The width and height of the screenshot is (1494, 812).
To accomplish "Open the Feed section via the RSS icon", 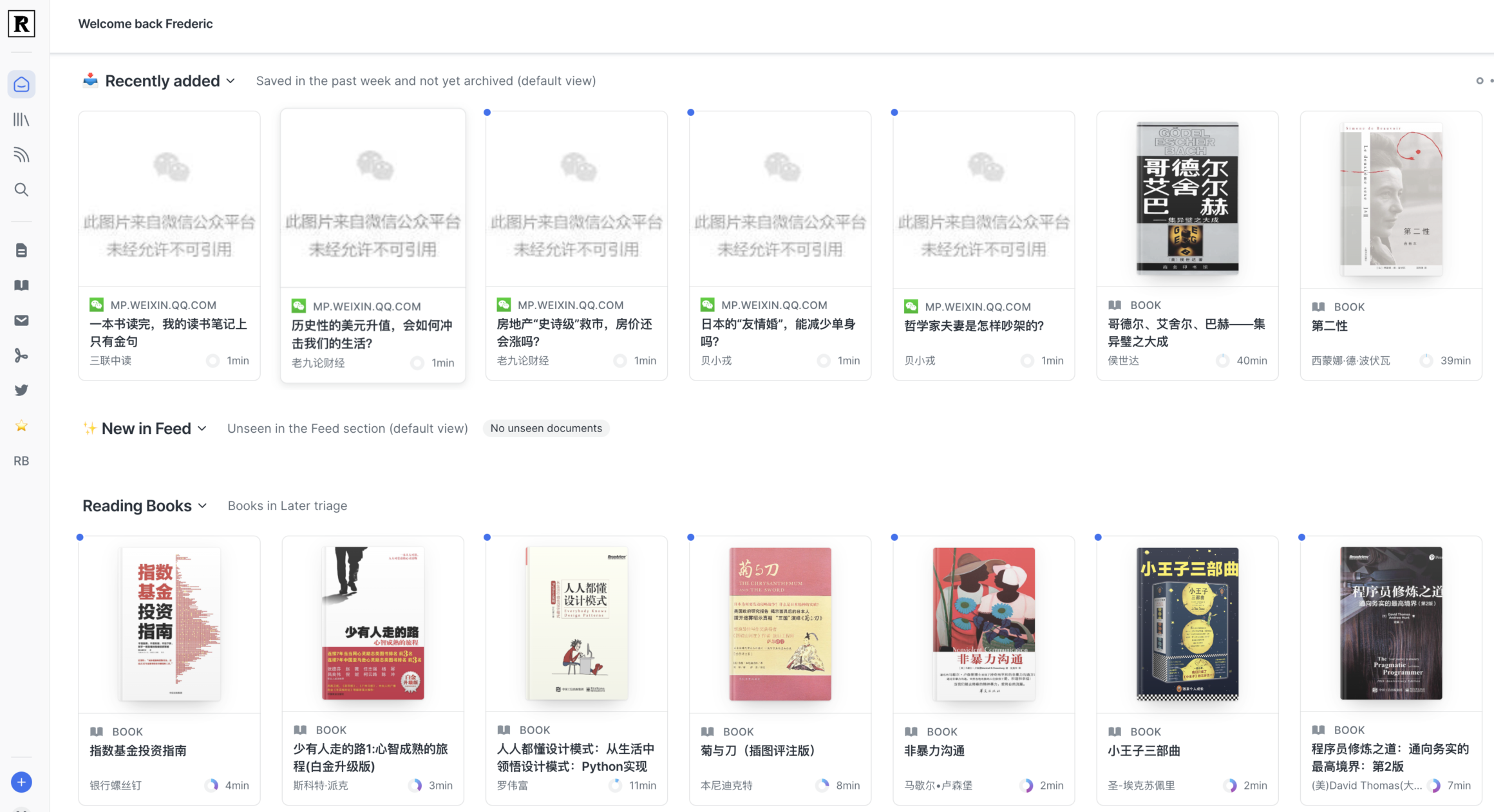I will point(21,155).
